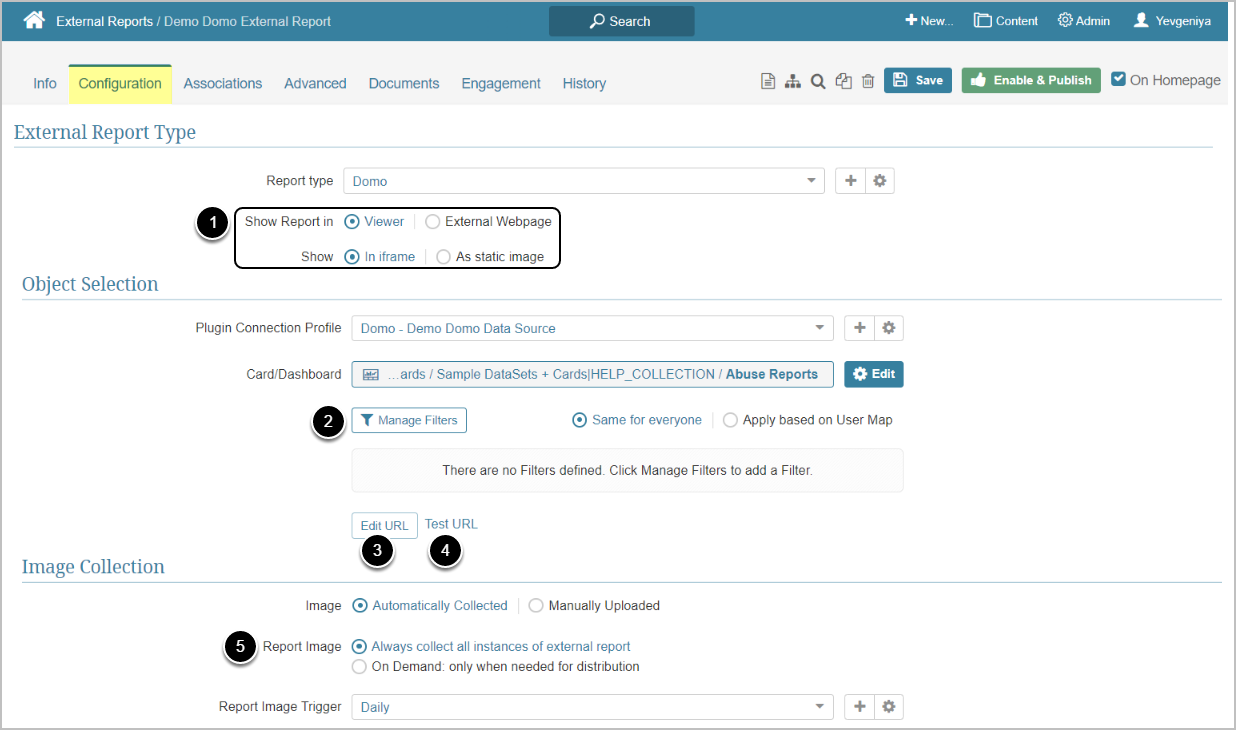Expand the Report Image Trigger dropdown

(592, 707)
